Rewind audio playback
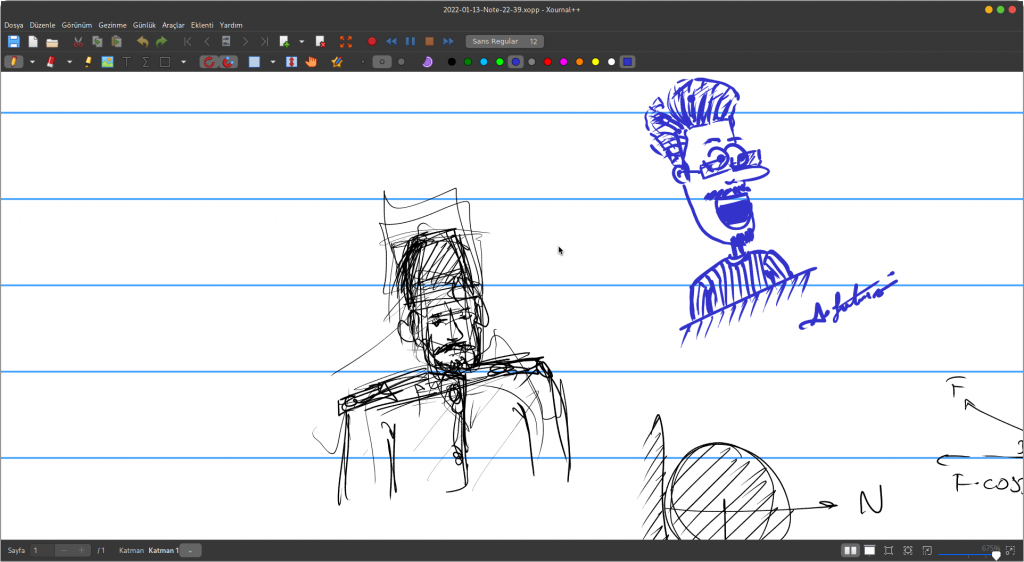The image size is (1024, 562). [x=391, y=42]
